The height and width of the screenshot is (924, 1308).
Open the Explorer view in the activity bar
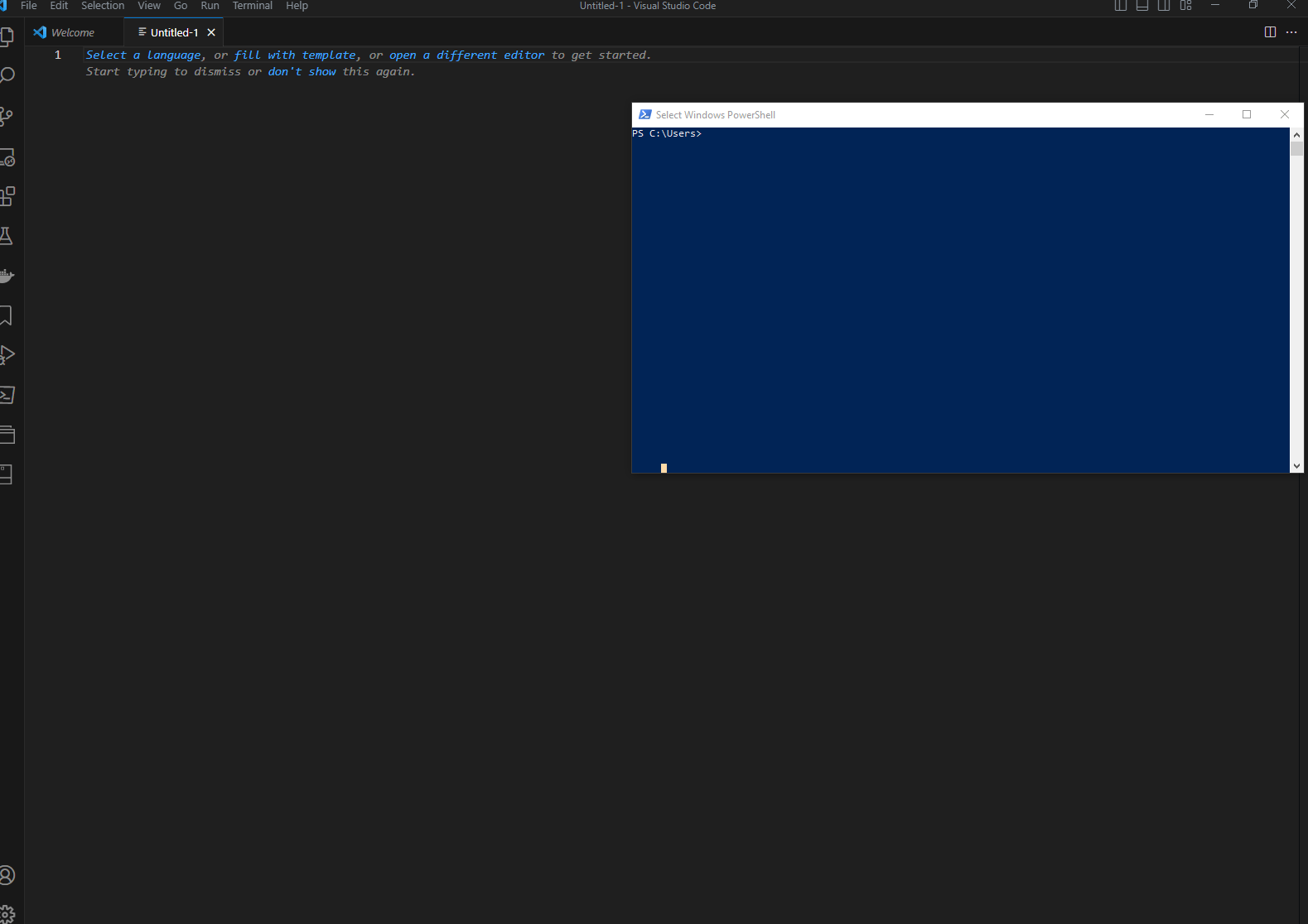coord(7,36)
